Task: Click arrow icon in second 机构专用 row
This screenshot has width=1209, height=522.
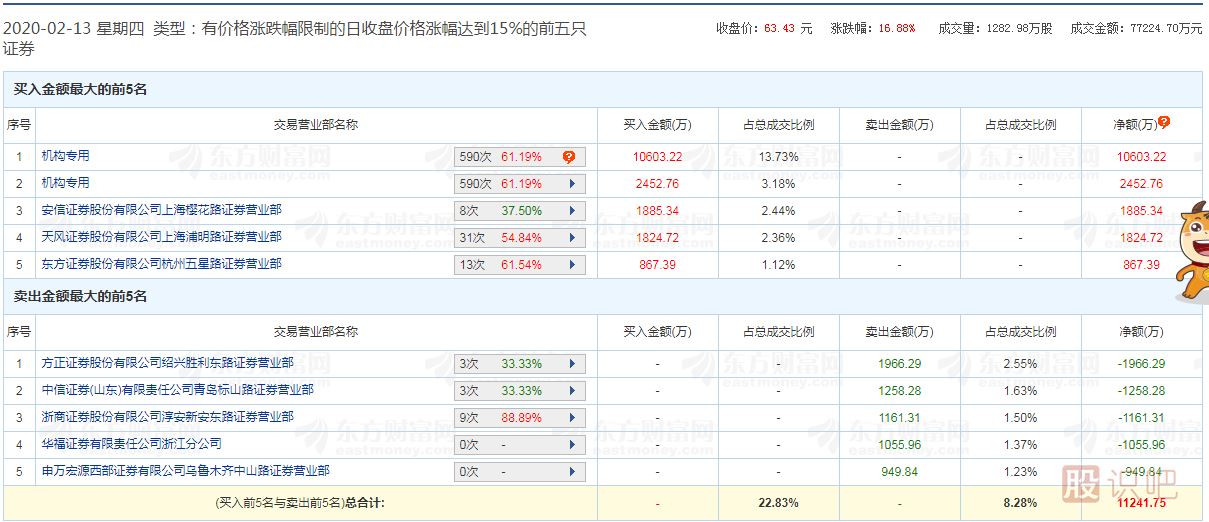Action: coord(572,184)
